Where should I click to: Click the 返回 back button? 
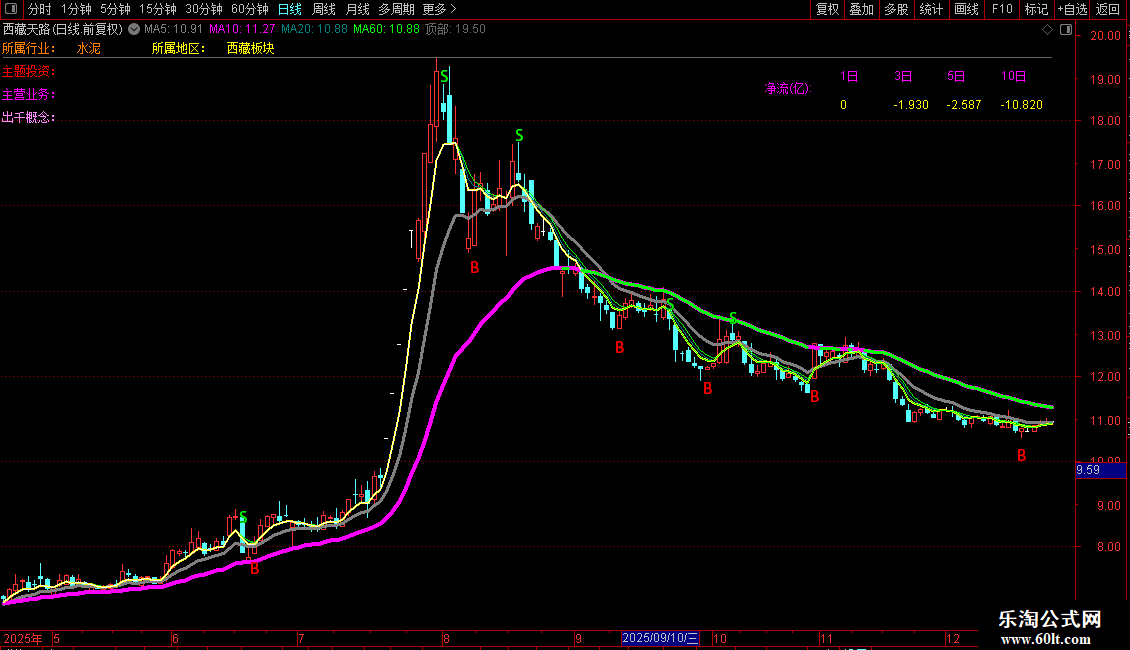pyautogui.click(x=1108, y=9)
